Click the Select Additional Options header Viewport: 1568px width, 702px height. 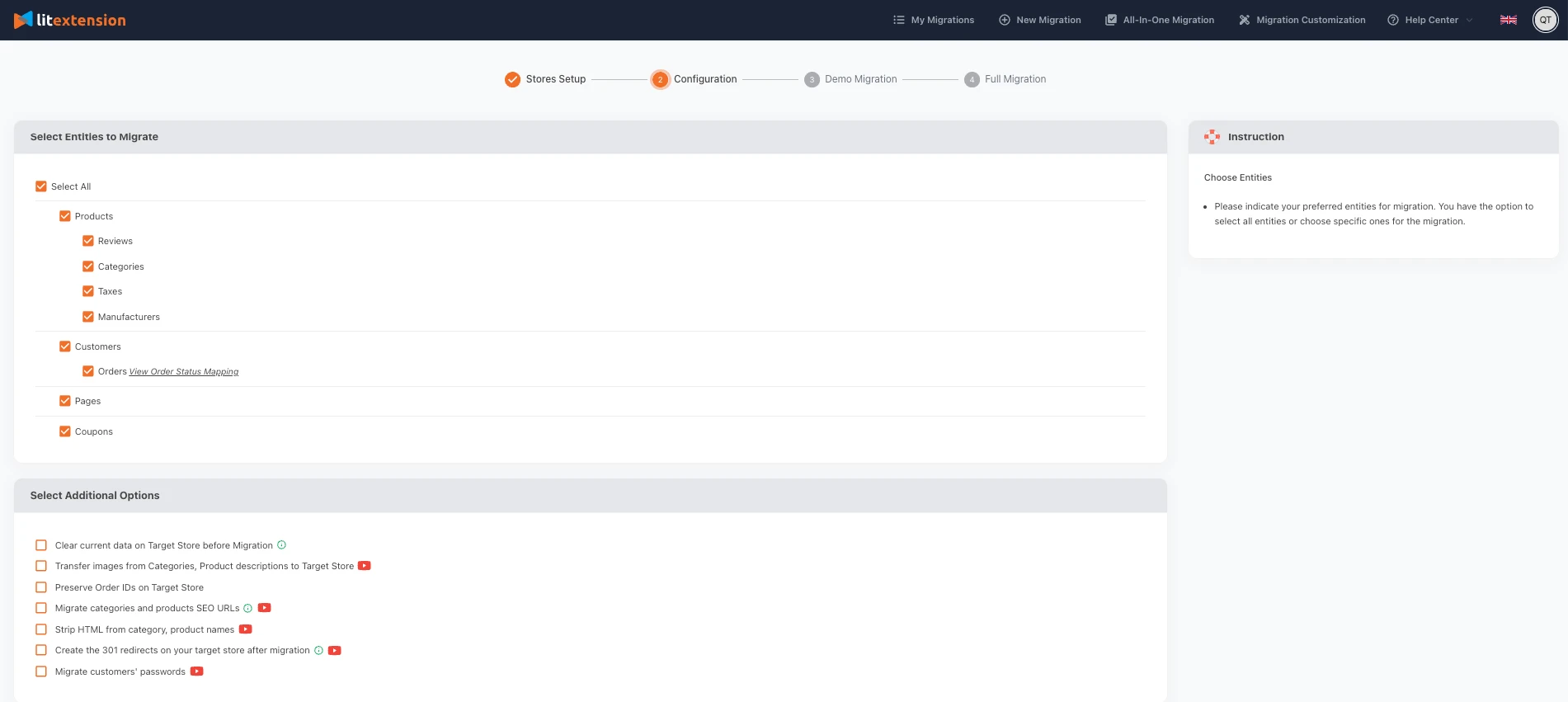pos(95,496)
